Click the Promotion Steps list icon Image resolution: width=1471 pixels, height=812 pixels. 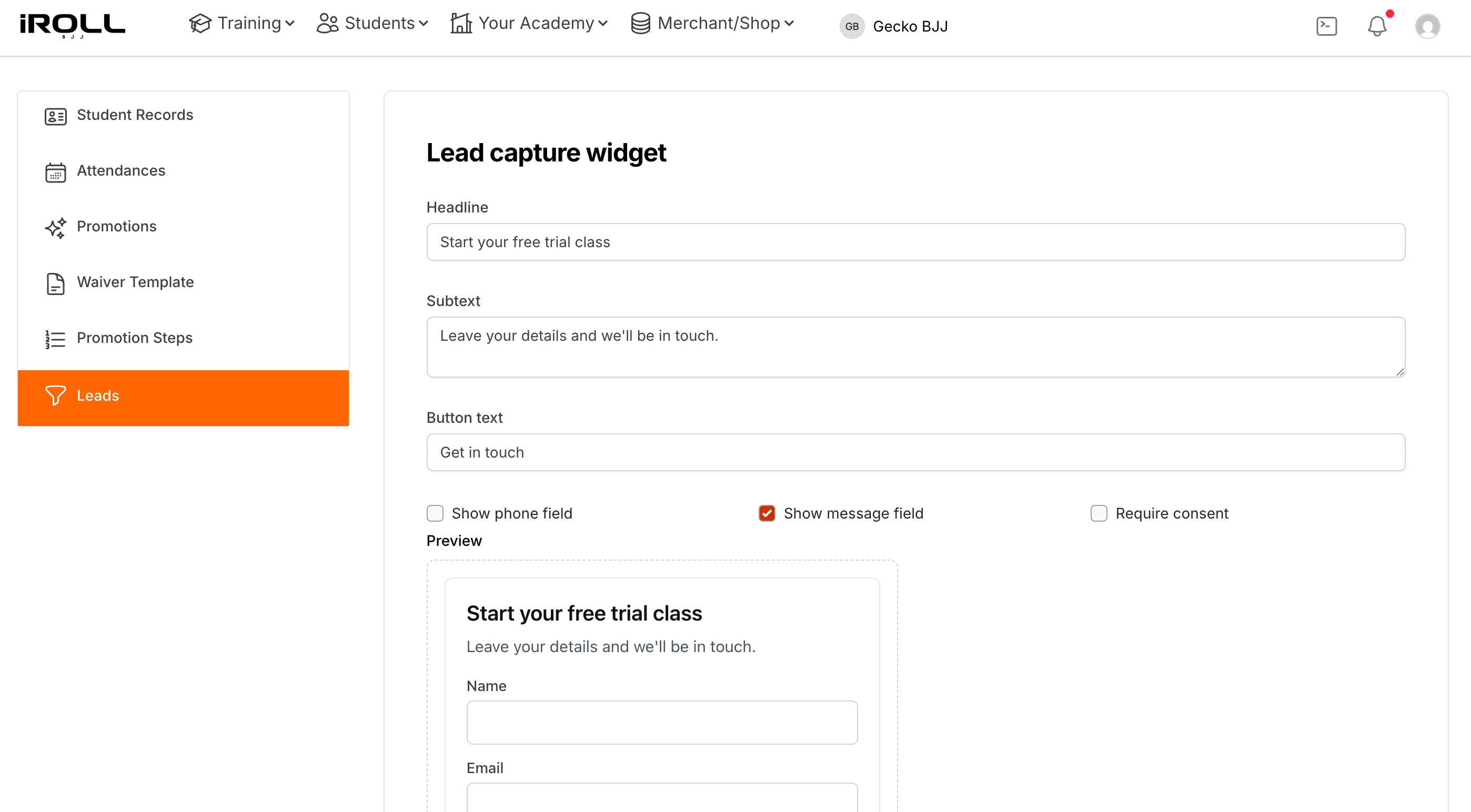[x=55, y=339]
